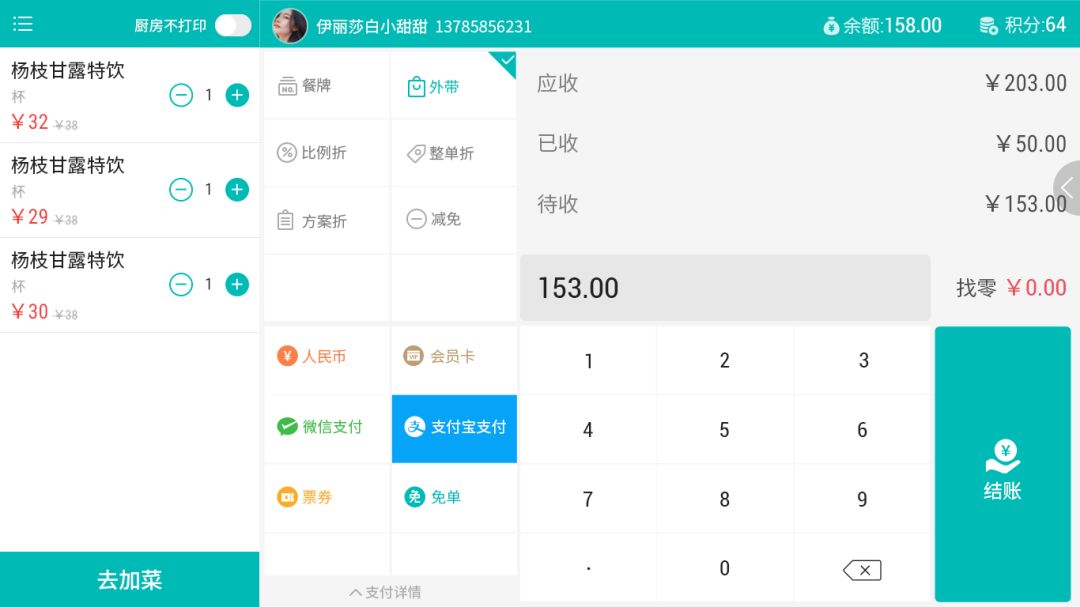Image resolution: width=1080 pixels, height=607 pixels.
Task: Expand the 支付详情 payment details panel
Action: 386,592
